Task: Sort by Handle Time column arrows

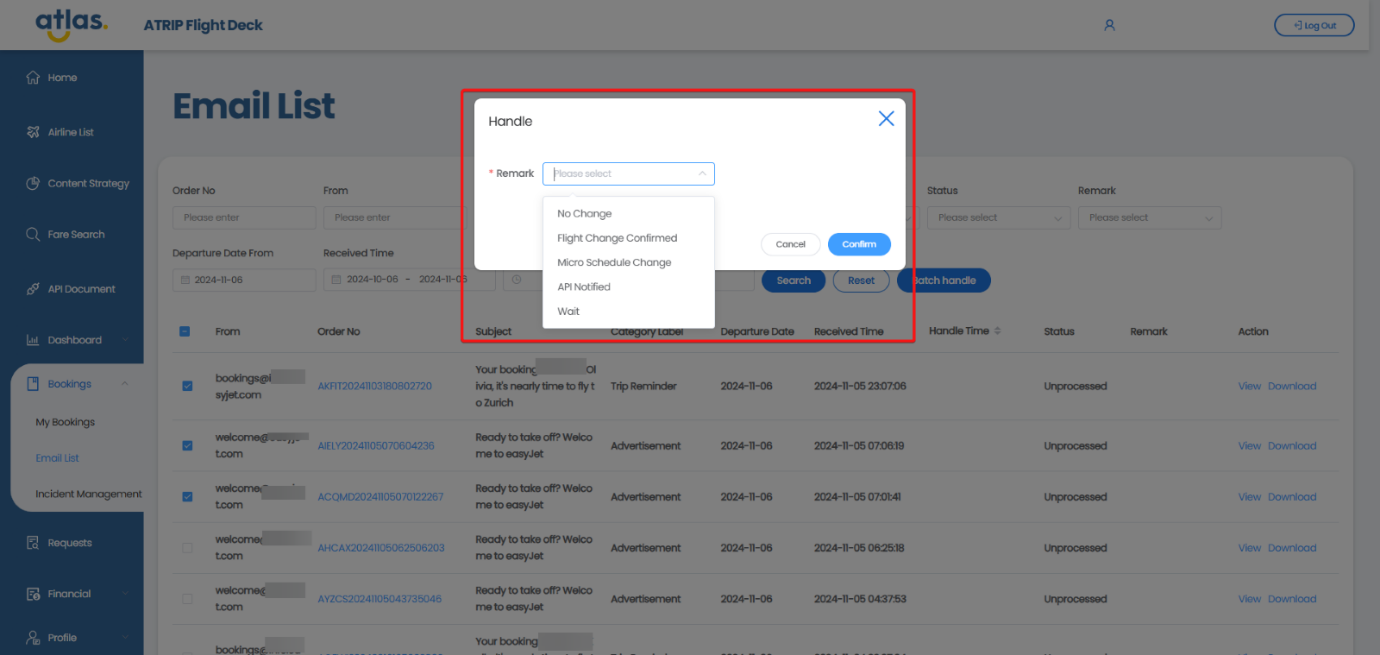Action: (x=997, y=331)
